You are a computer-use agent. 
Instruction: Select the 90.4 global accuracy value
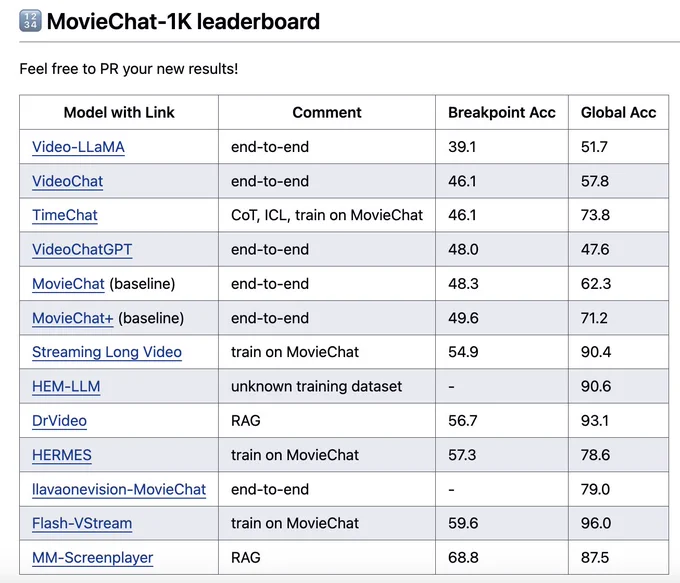point(596,352)
